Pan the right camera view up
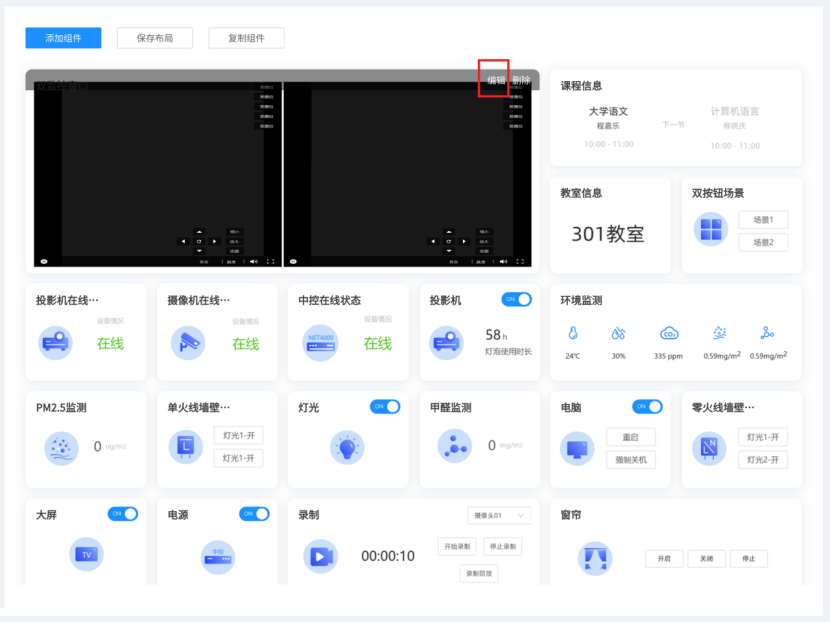Image resolution: width=830 pixels, height=622 pixels. [x=449, y=232]
